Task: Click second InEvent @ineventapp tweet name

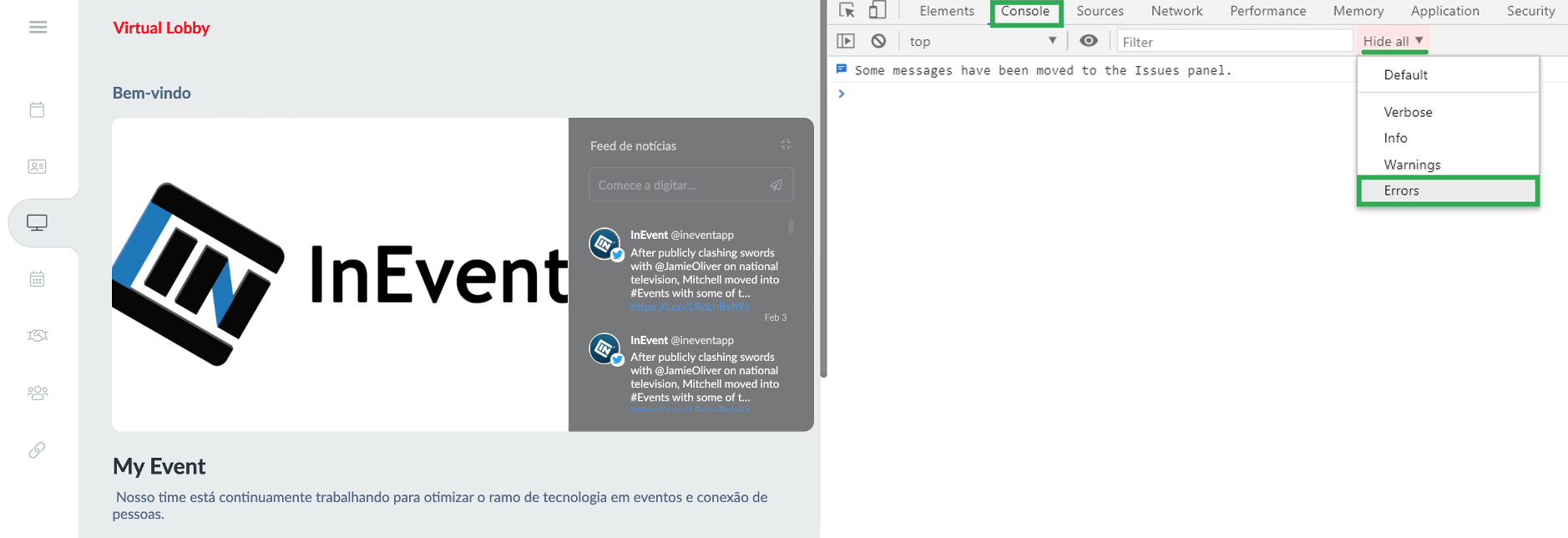Action: [682, 340]
